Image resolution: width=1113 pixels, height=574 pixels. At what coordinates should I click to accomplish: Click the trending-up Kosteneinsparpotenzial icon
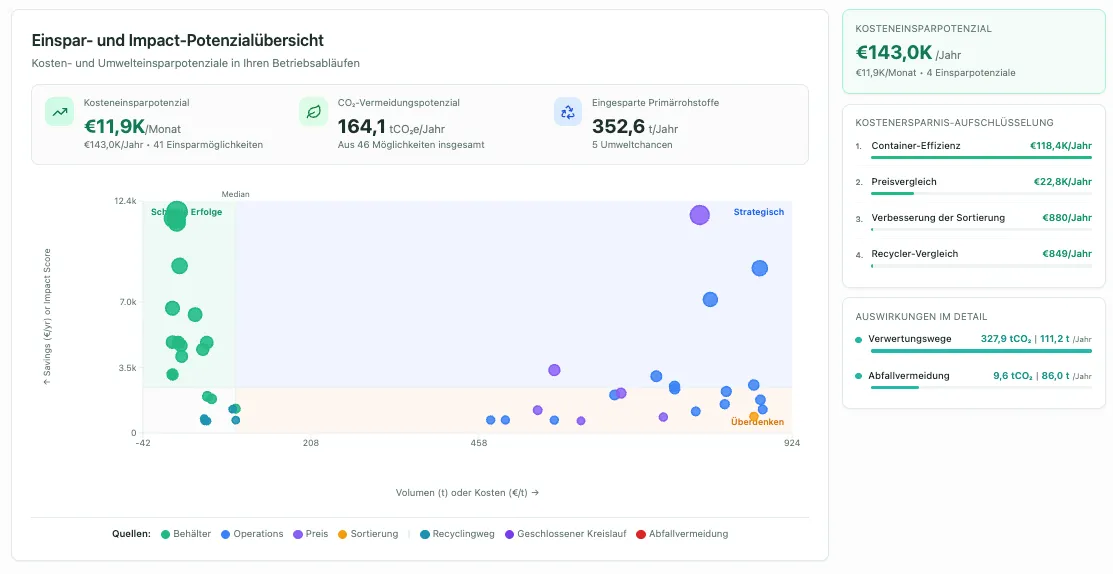click(60, 112)
